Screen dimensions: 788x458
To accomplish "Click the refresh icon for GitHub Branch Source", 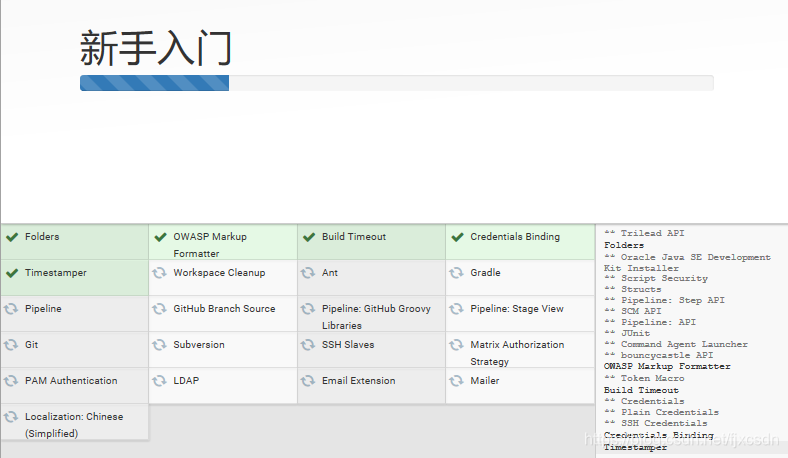I will coord(159,309).
